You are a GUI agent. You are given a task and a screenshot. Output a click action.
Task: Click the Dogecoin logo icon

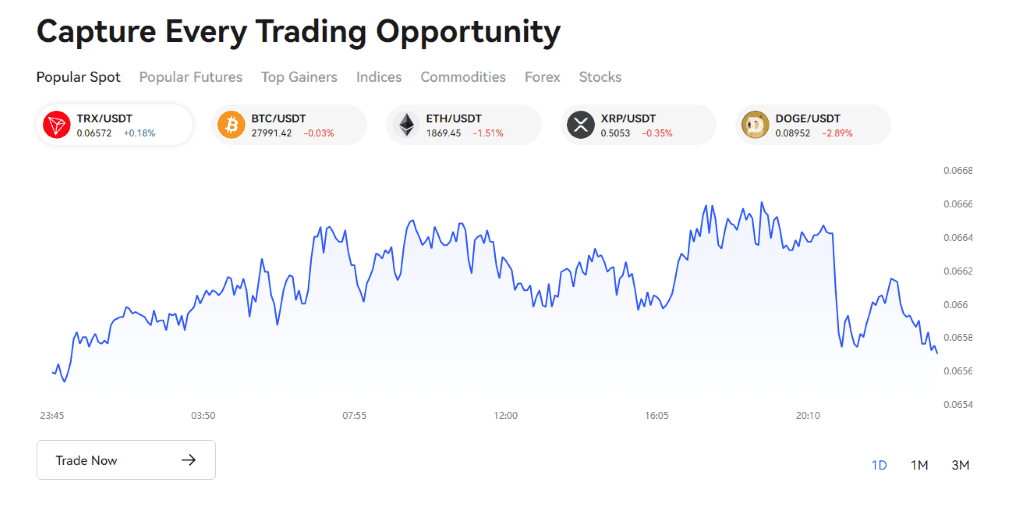click(755, 125)
